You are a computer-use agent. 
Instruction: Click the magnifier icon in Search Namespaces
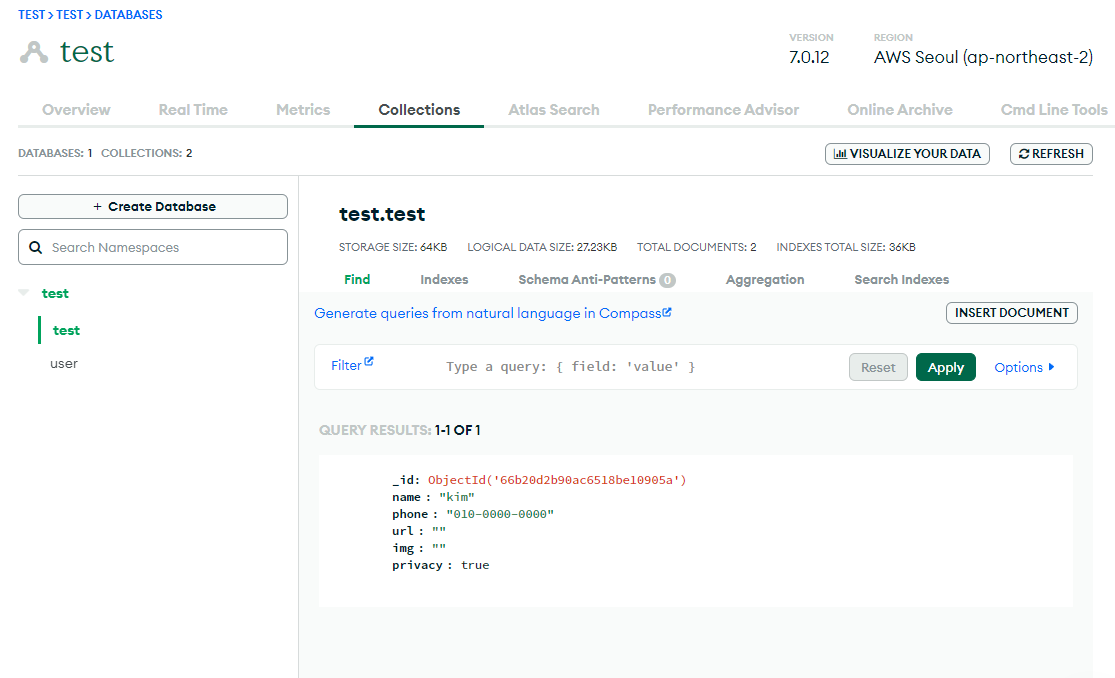pyautogui.click(x=36, y=248)
